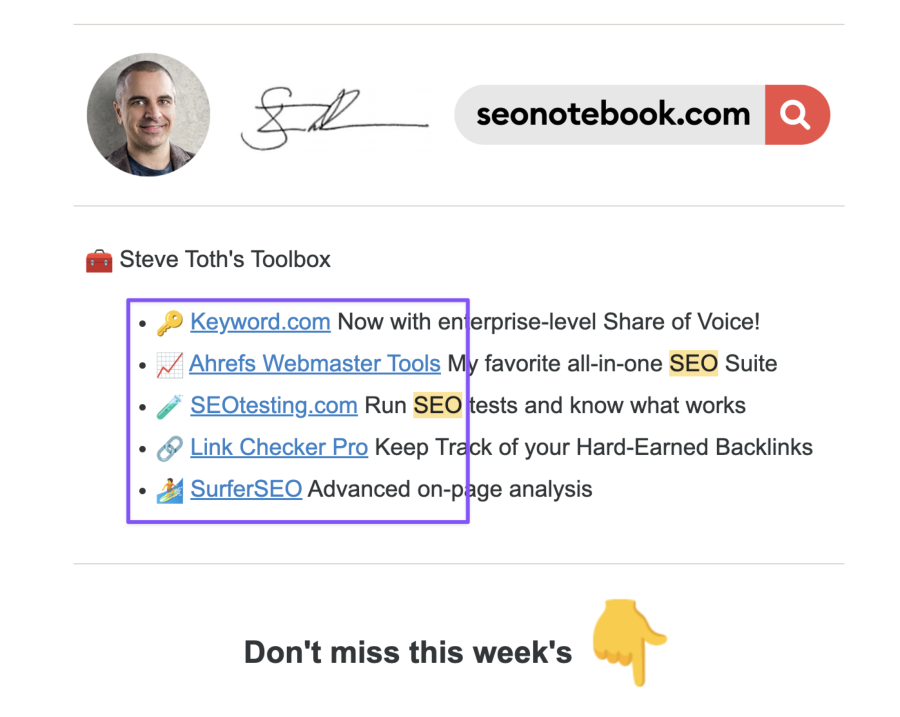
Task: Click the key emoji beside Keyword.com
Action: pyautogui.click(x=170, y=323)
